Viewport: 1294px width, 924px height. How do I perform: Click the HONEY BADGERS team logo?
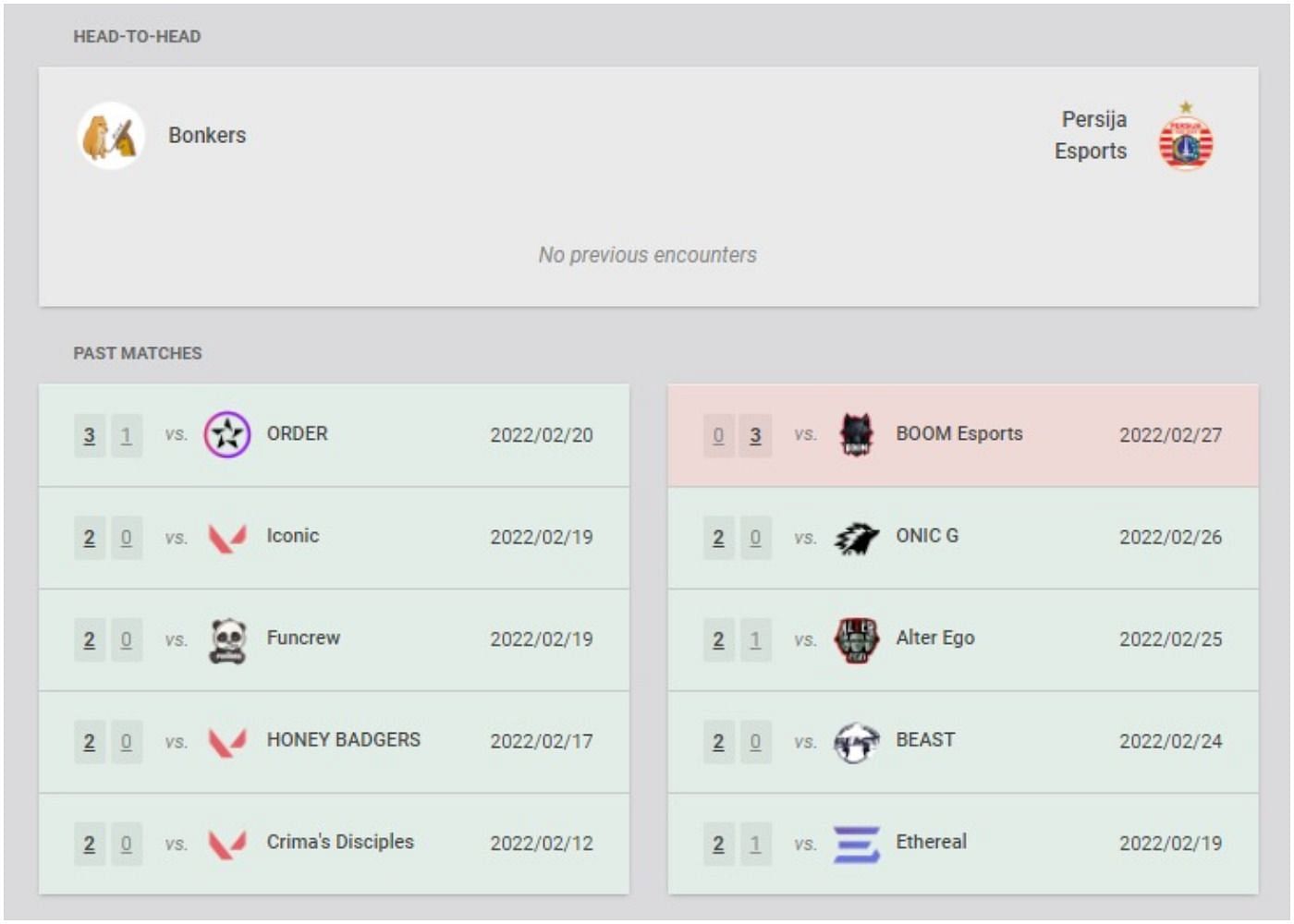click(x=227, y=742)
